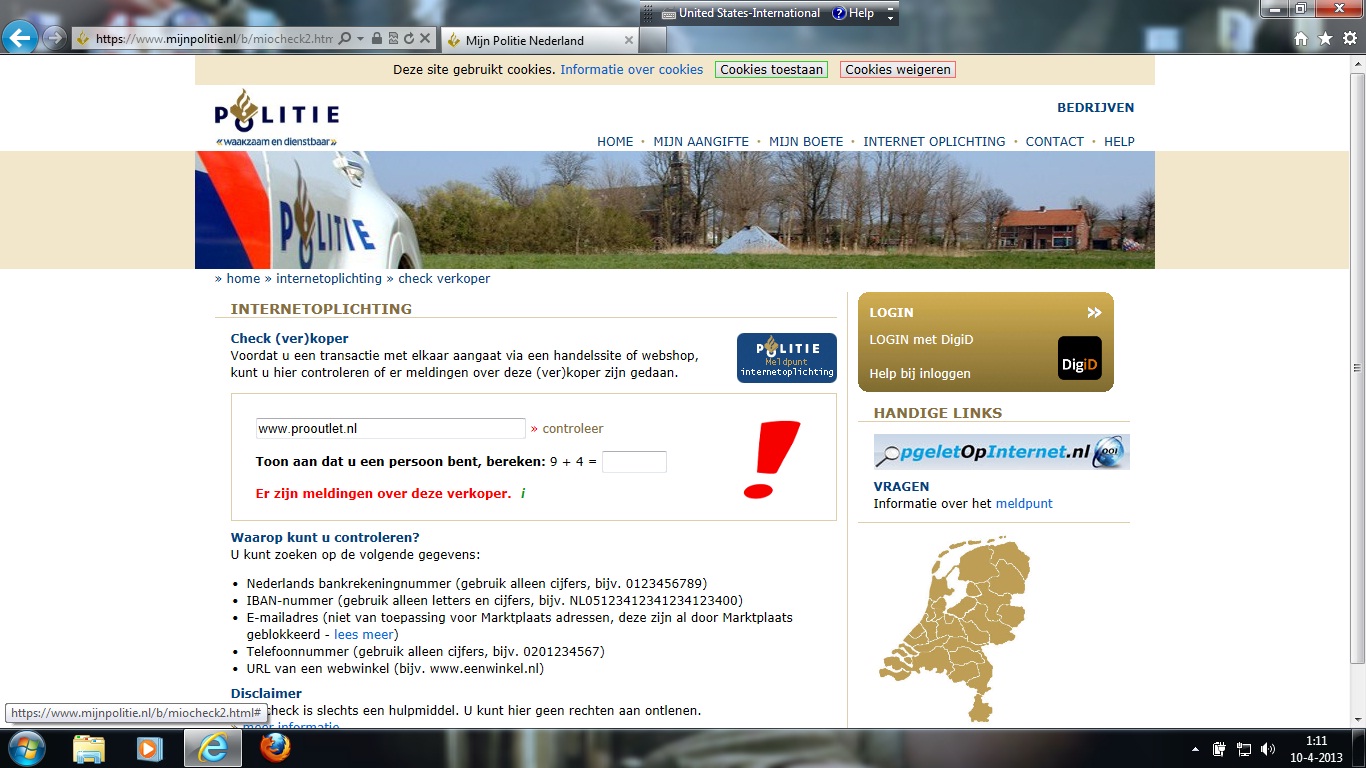The width and height of the screenshot is (1366, 768).
Task: Open the opgeletOpInternet.nl banner
Action: click(1001, 452)
